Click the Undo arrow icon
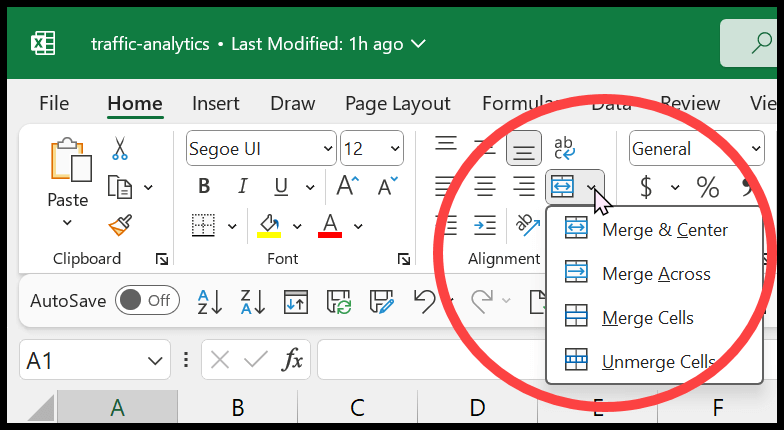The height and width of the screenshot is (430, 784). tap(424, 301)
